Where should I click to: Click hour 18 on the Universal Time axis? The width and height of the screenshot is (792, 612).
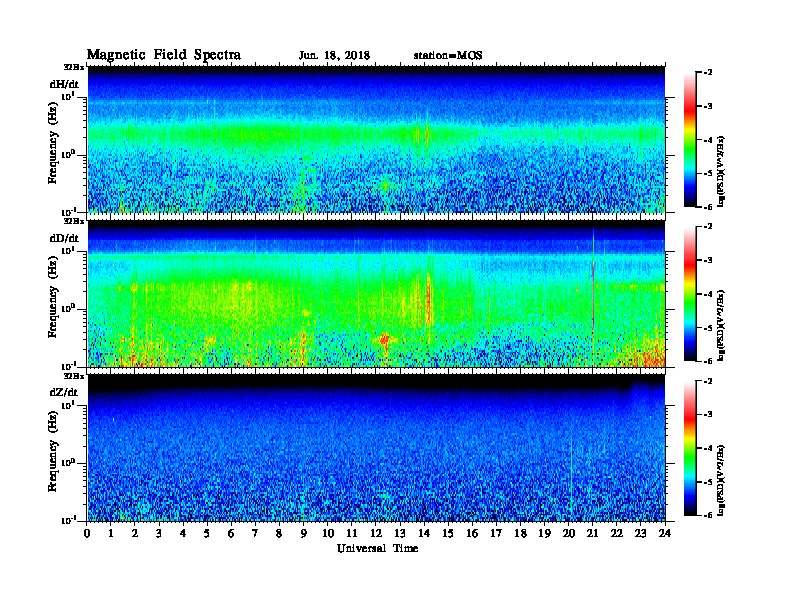click(520, 533)
